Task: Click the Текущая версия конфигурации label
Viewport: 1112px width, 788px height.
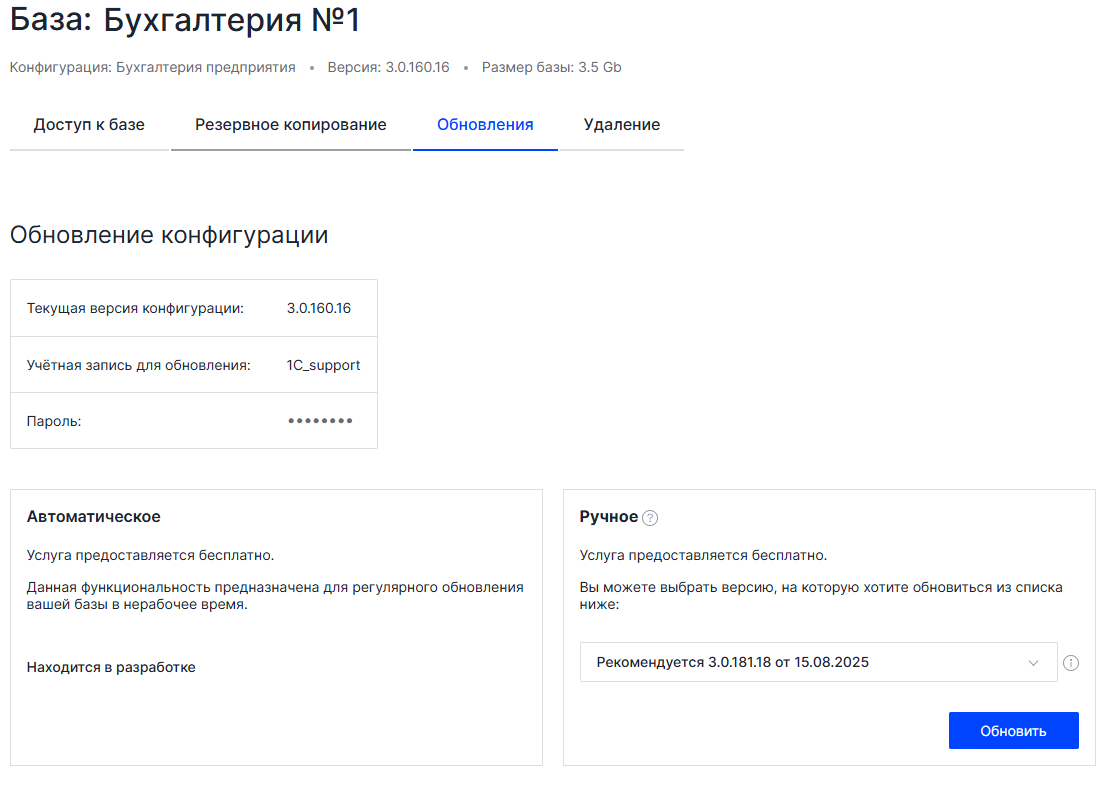Action: (x=135, y=309)
